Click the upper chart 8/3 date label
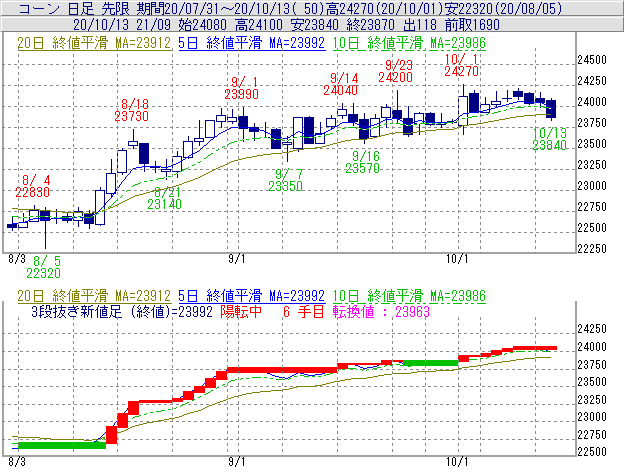The image size is (624, 473). pyautogui.click(x=17, y=259)
